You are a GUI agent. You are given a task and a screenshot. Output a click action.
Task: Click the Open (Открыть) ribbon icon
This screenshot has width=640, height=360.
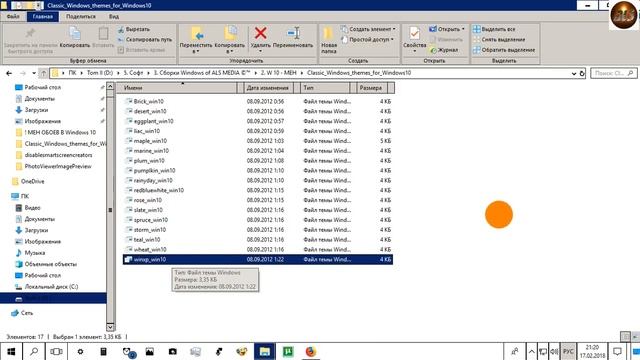click(433, 29)
